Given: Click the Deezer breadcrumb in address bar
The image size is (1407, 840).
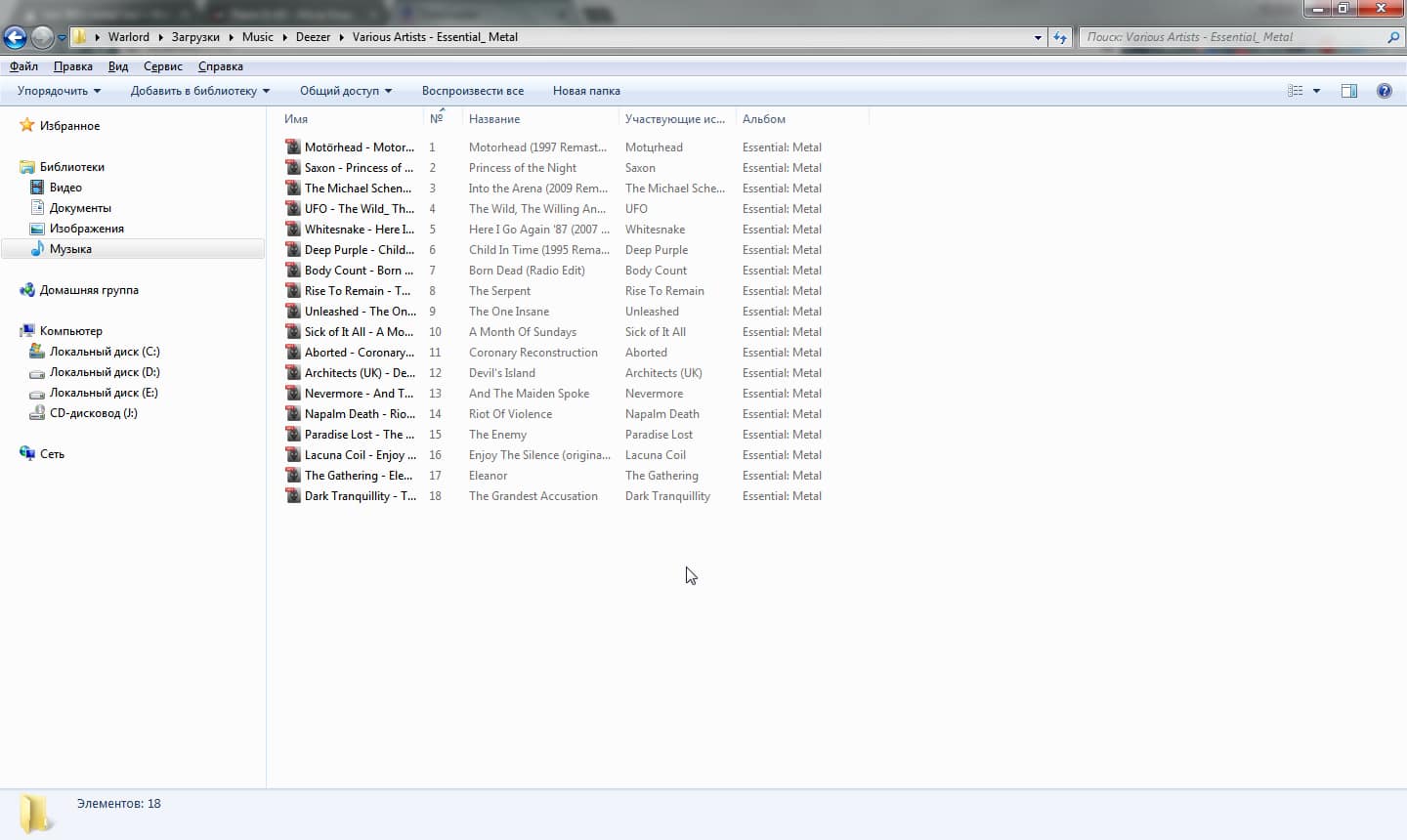Looking at the screenshot, I should (313, 37).
